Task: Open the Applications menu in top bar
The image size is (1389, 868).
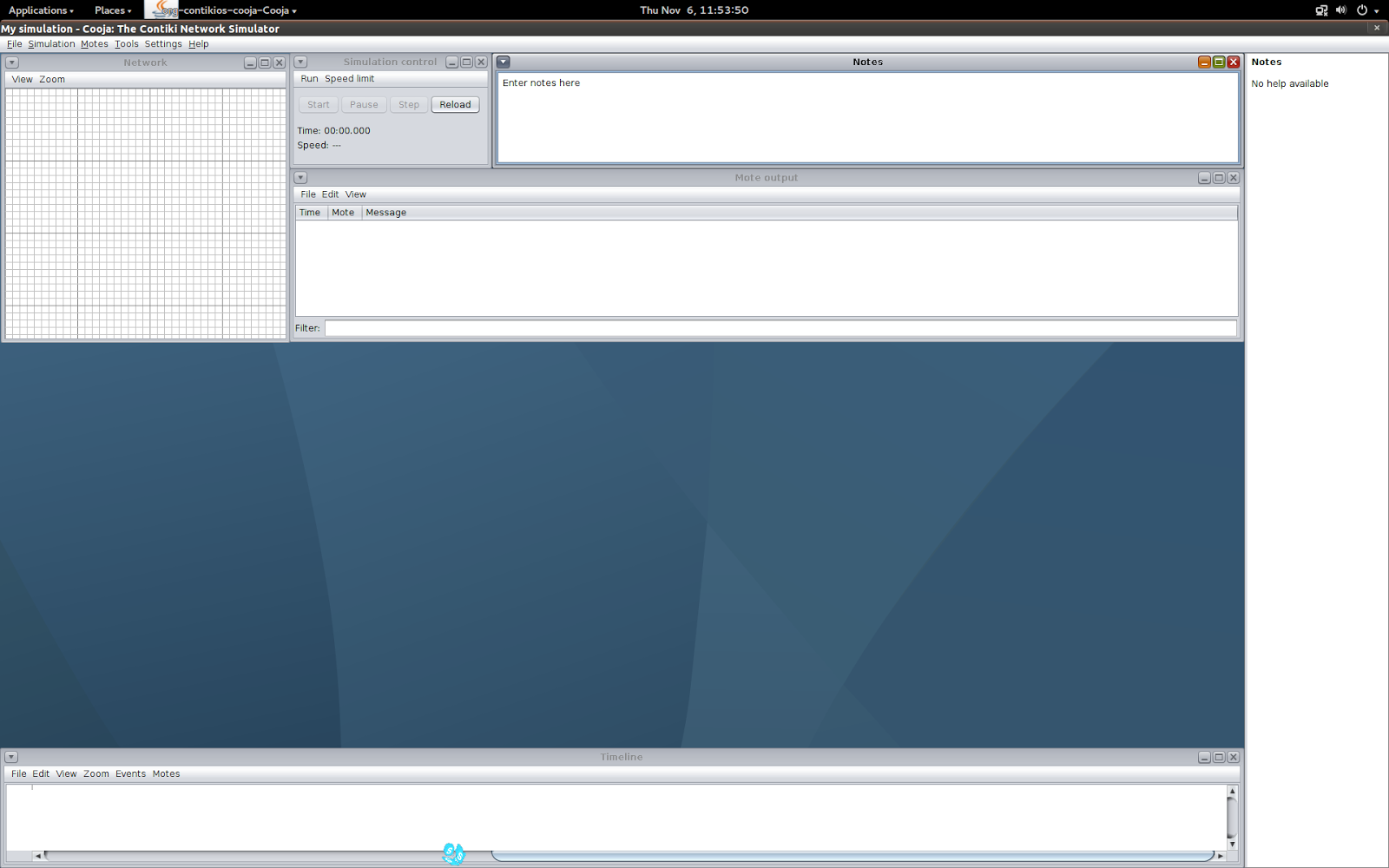Action: (x=41, y=10)
